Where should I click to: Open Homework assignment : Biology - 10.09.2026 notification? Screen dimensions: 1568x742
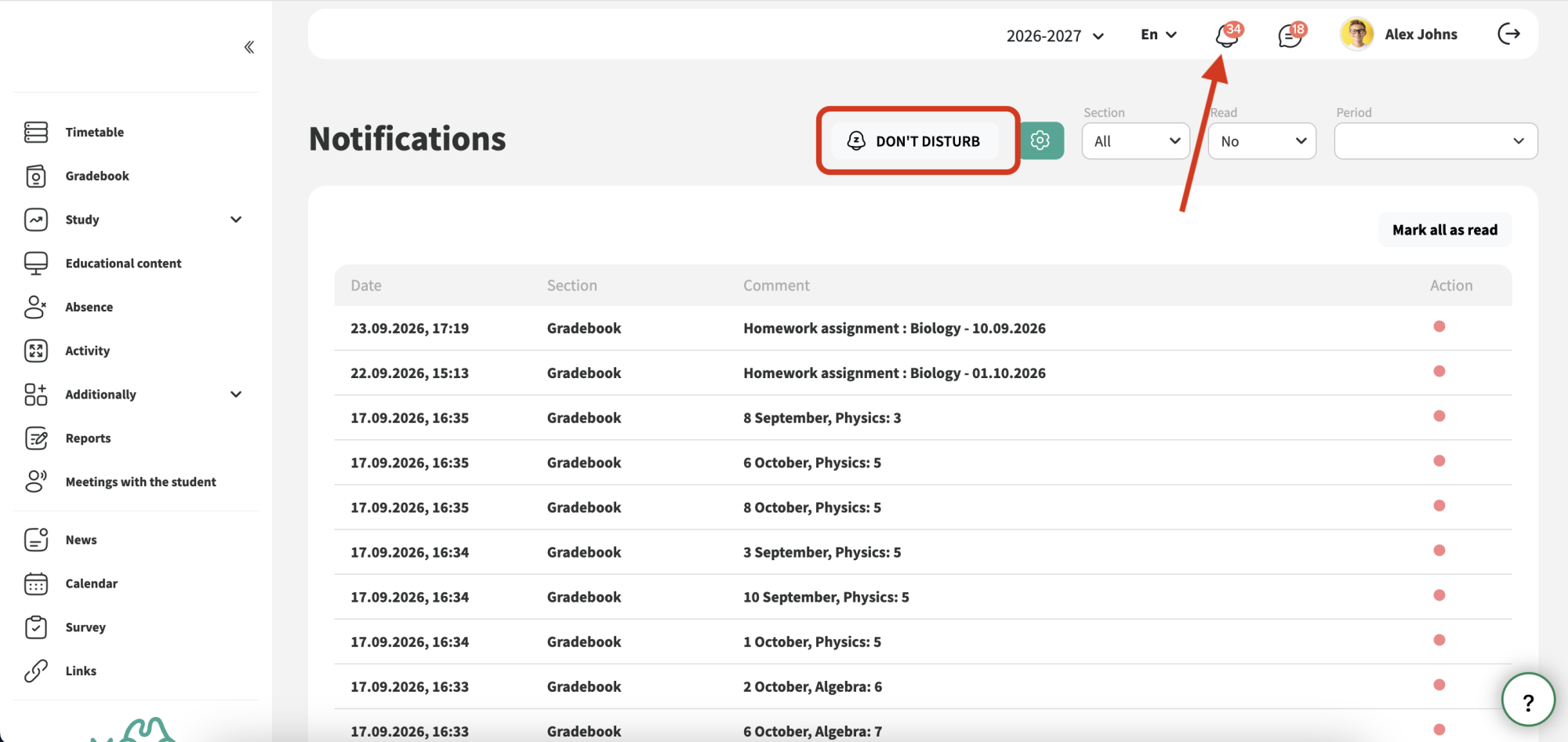click(x=895, y=328)
